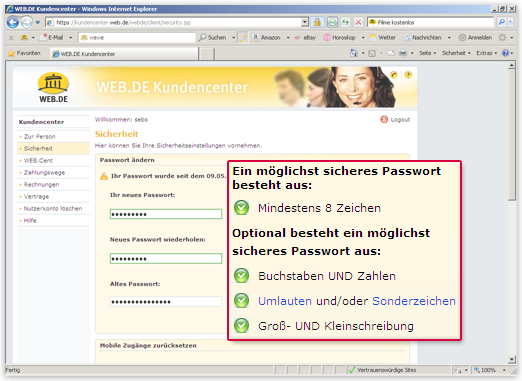The height and width of the screenshot is (381, 522).
Task: Click the WEB.DE logo toolbar icon
Action: pyautogui.click(x=24, y=38)
